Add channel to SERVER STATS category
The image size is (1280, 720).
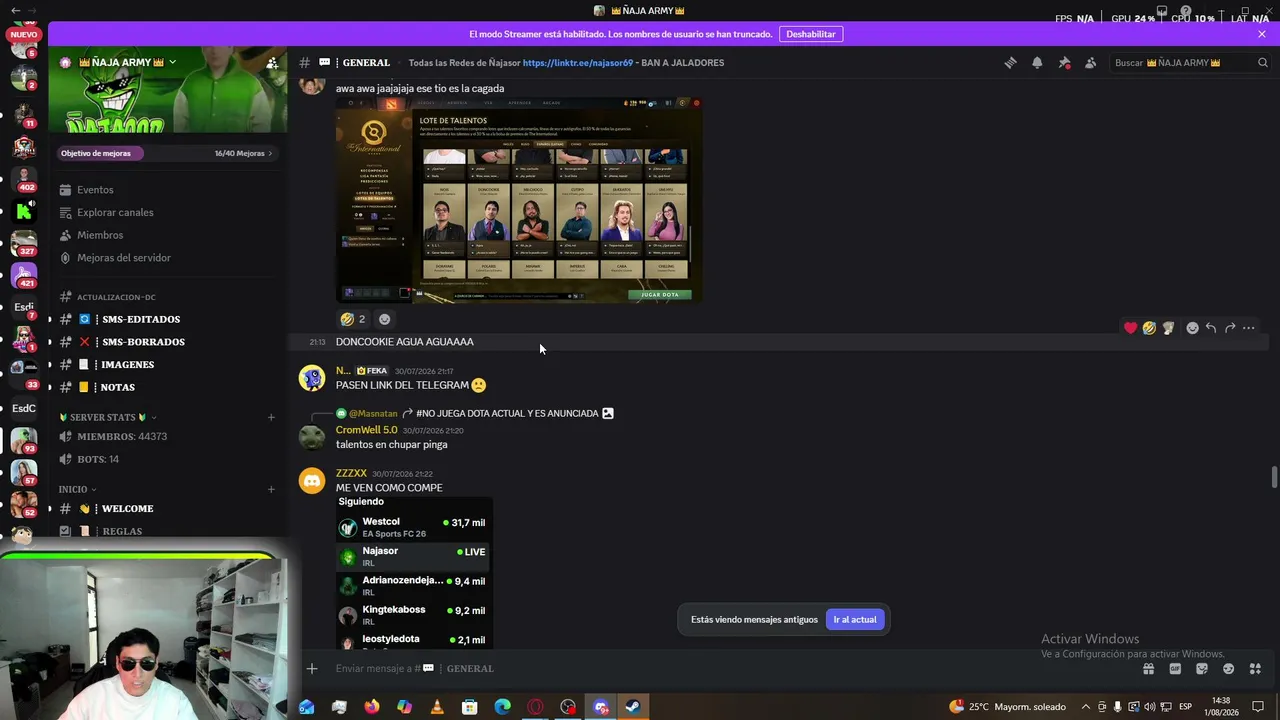(271, 417)
